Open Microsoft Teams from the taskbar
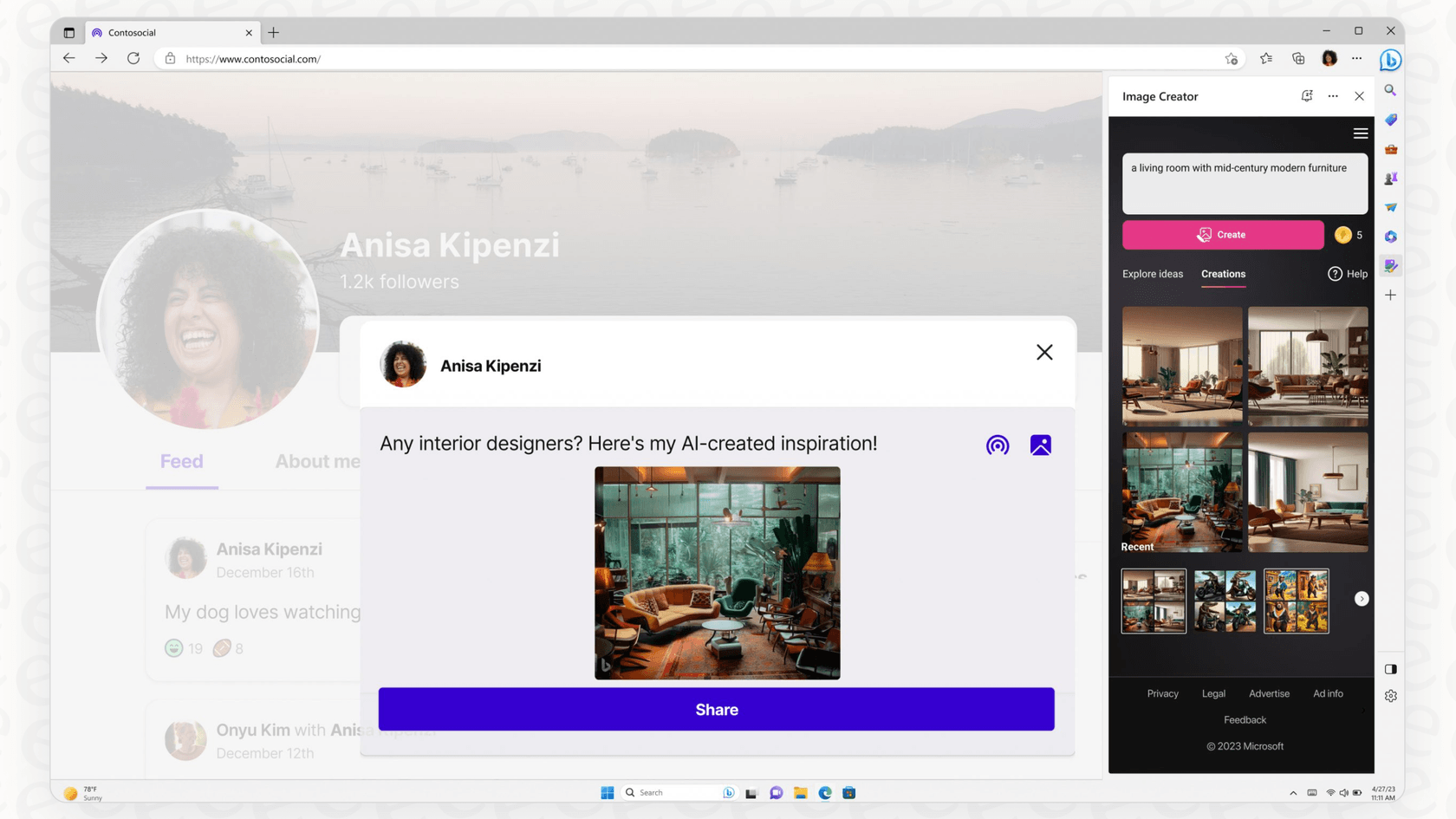Image resolution: width=1456 pixels, height=819 pixels. pyautogui.click(x=776, y=792)
